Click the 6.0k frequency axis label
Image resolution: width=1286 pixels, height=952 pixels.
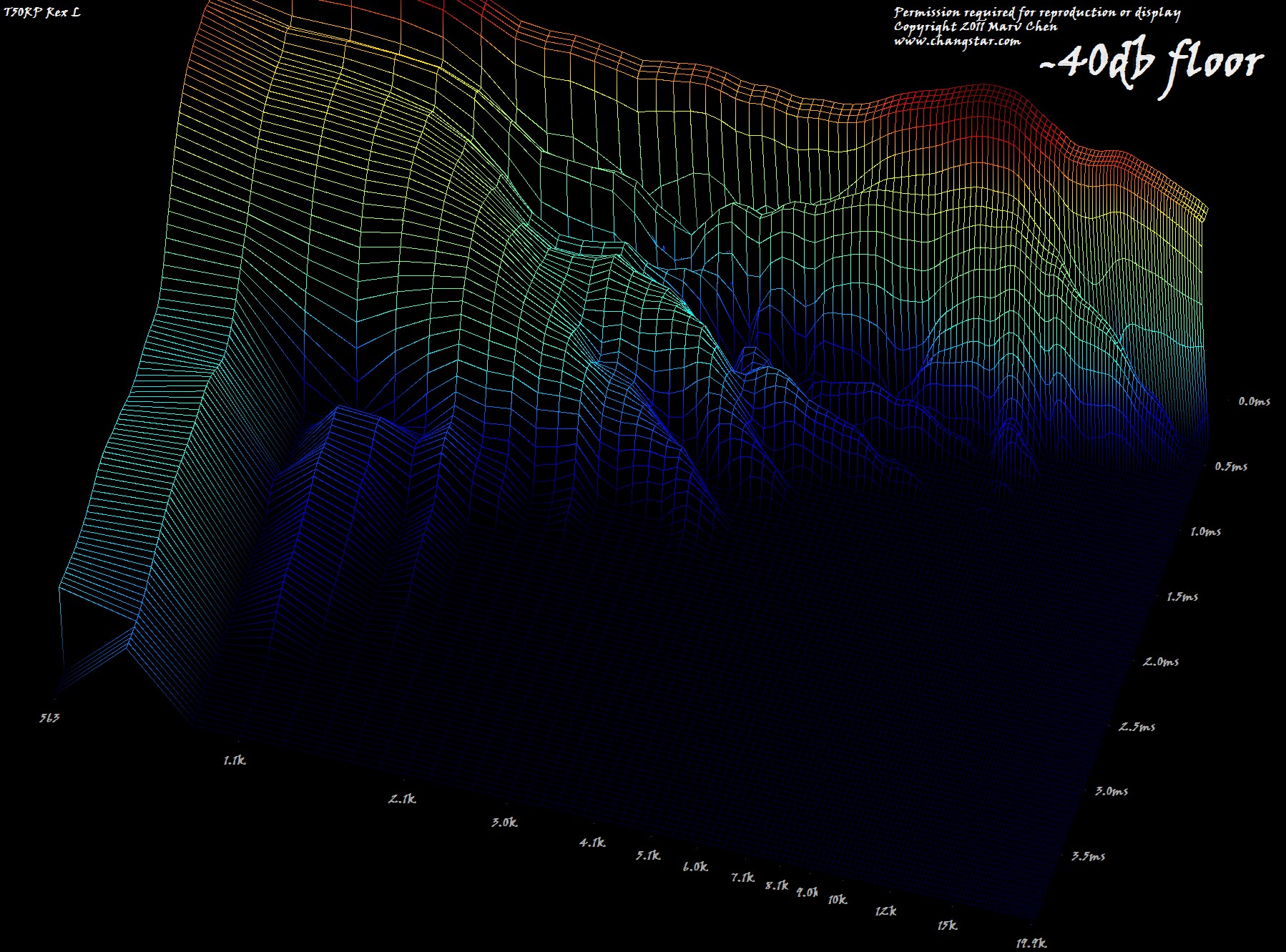point(695,867)
